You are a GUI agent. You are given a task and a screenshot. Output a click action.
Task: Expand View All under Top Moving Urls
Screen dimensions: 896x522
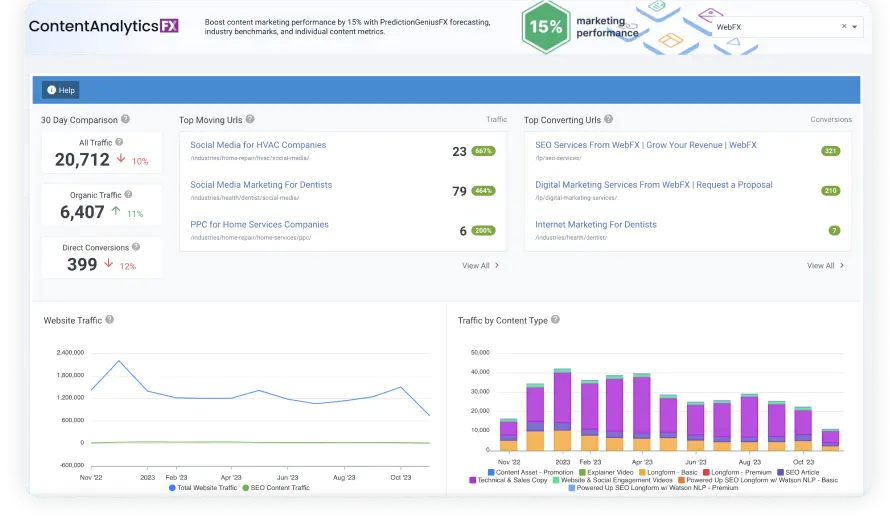pos(480,266)
